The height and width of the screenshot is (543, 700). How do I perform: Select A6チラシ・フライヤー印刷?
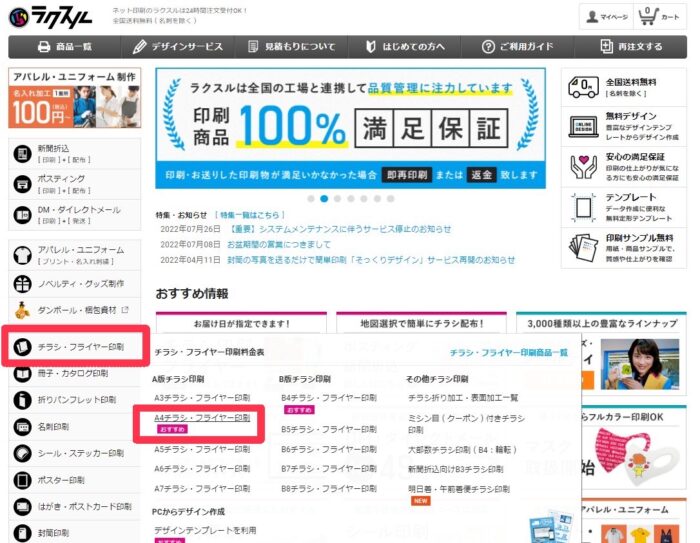tap(202, 468)
